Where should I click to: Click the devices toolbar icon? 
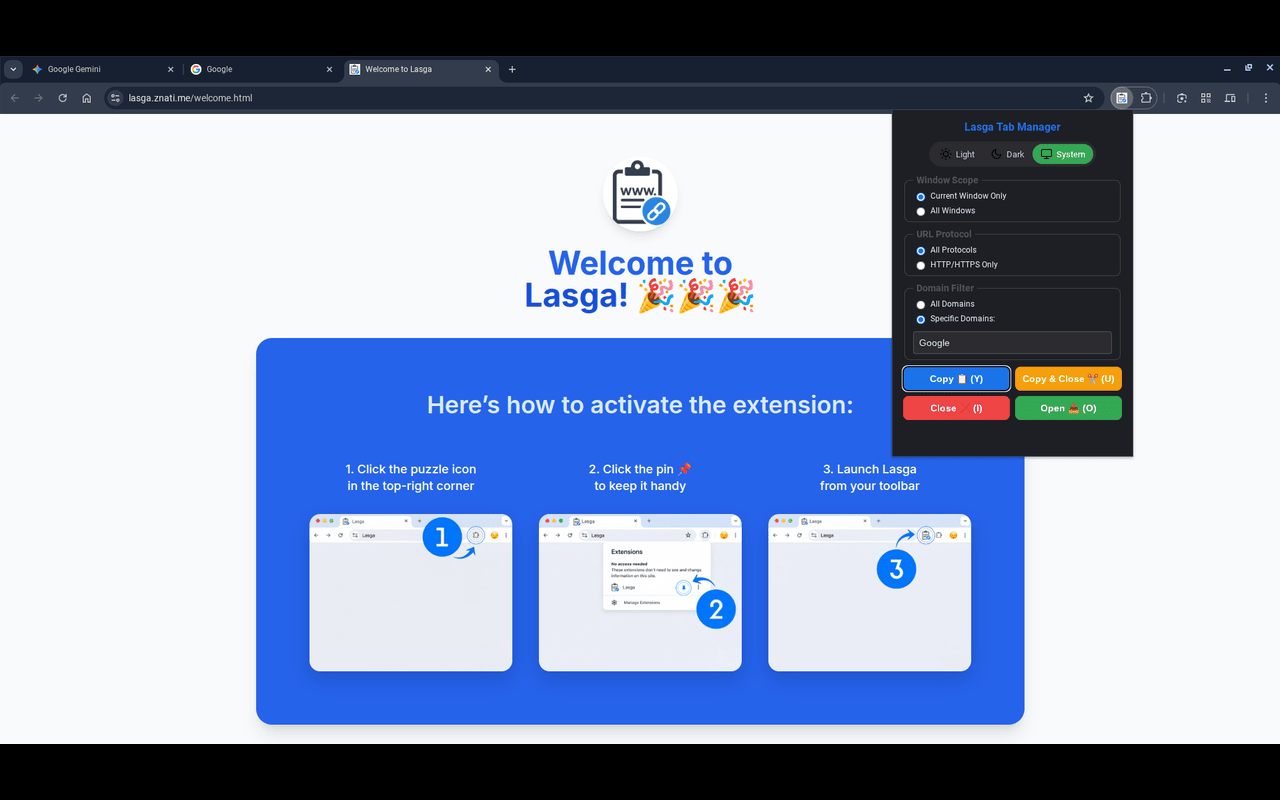1230,98
